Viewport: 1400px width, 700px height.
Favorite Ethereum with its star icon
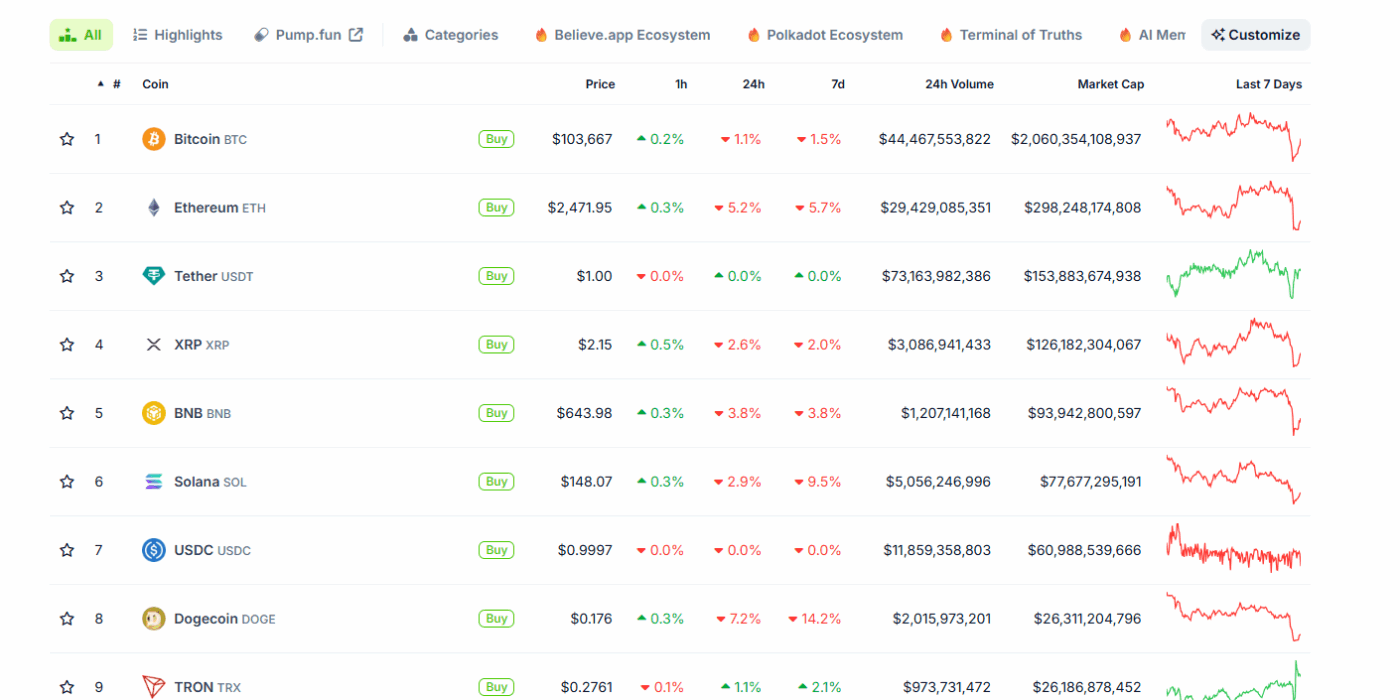[67, 208]
